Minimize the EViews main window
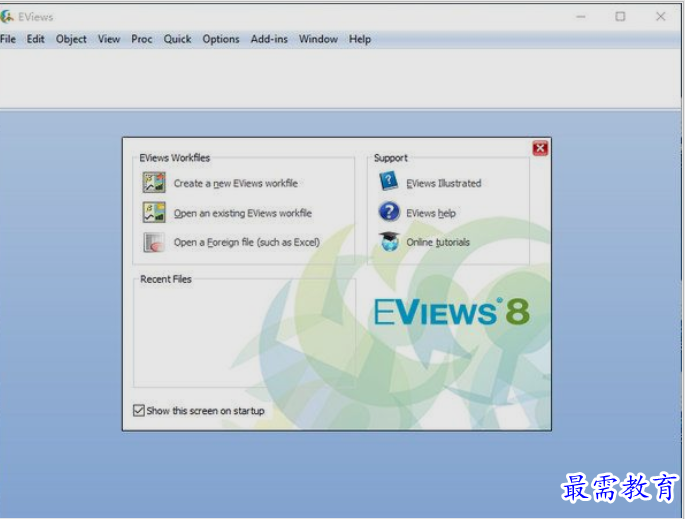 [581, 17]
